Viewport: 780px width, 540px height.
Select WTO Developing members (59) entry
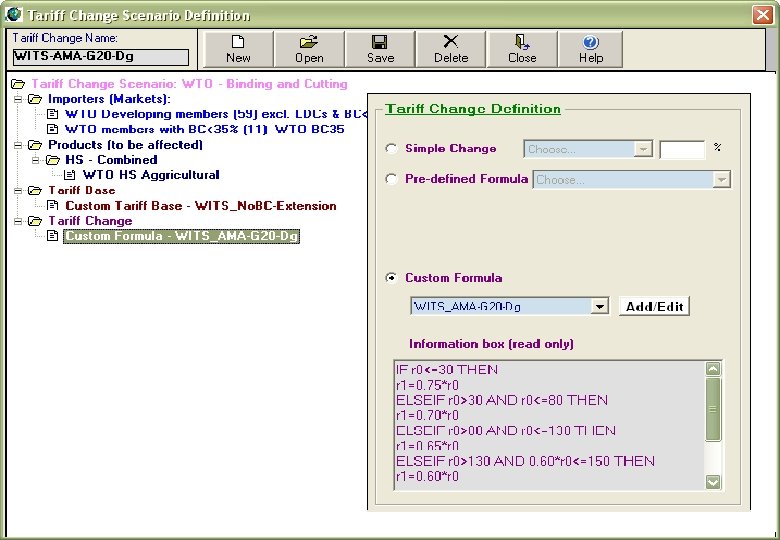(x=216, y=114)
